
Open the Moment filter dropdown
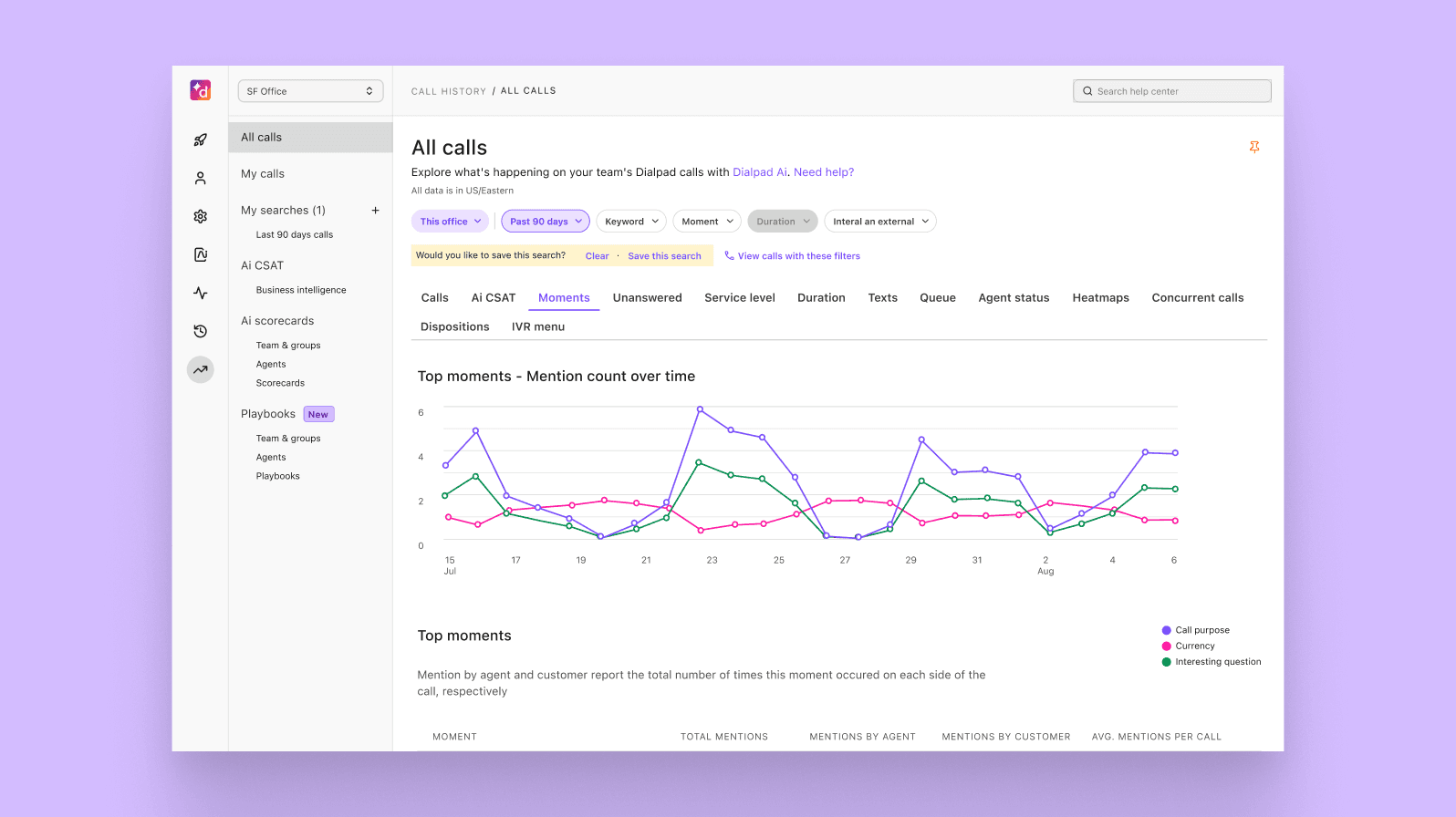click(707, 222)
